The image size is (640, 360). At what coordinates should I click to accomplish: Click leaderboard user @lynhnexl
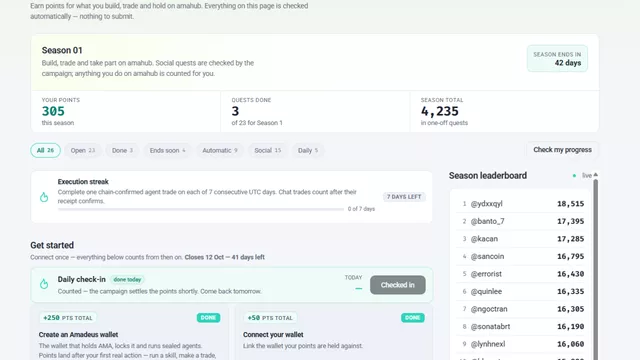[488, 344]
